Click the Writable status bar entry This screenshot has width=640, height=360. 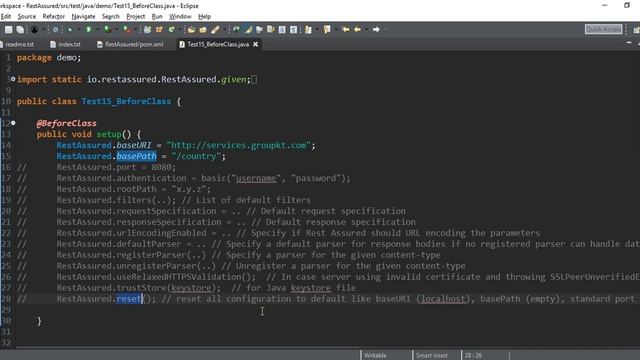coord(375,356)
